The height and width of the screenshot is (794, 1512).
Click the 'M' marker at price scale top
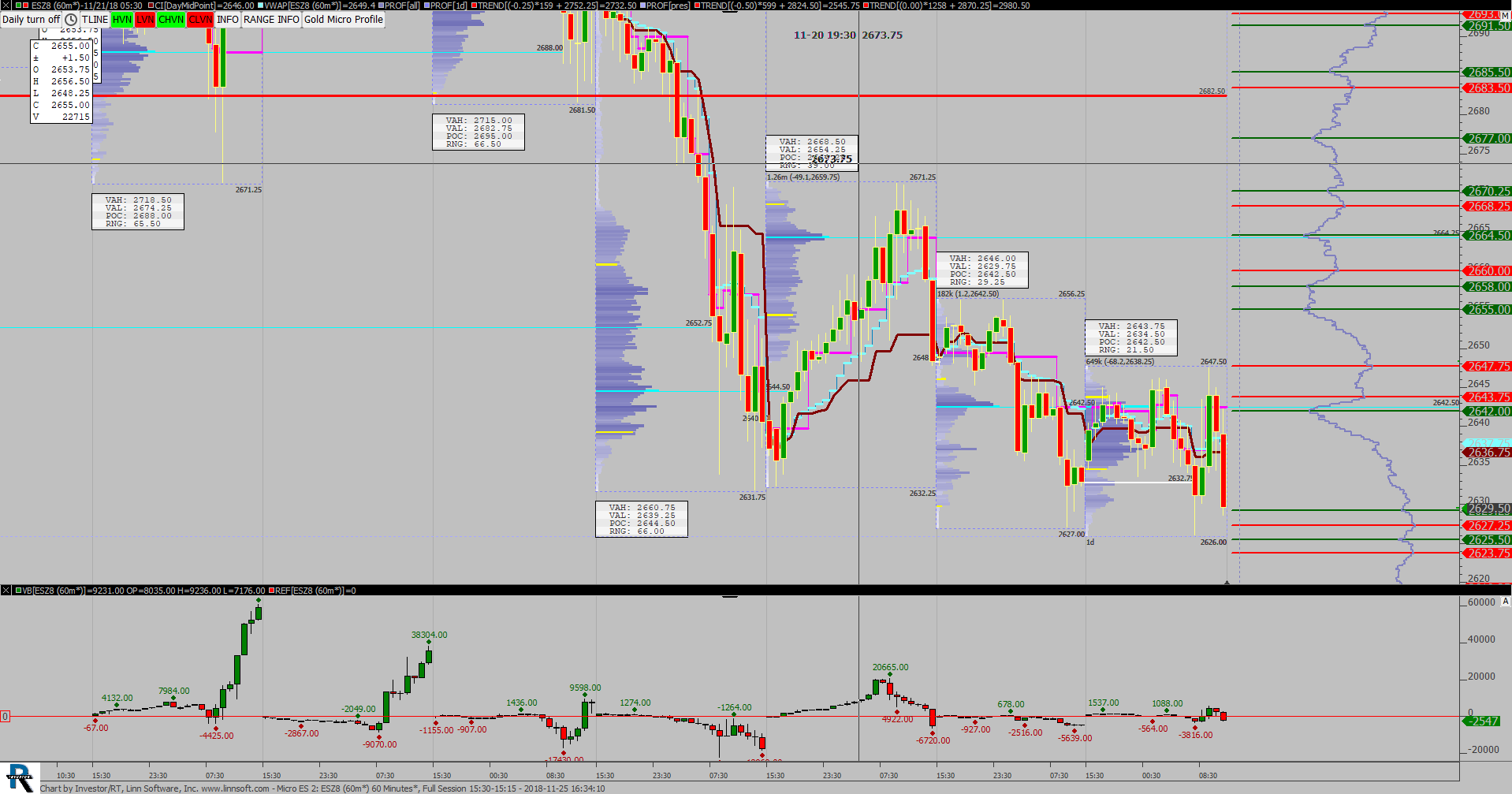[1505, 15]
